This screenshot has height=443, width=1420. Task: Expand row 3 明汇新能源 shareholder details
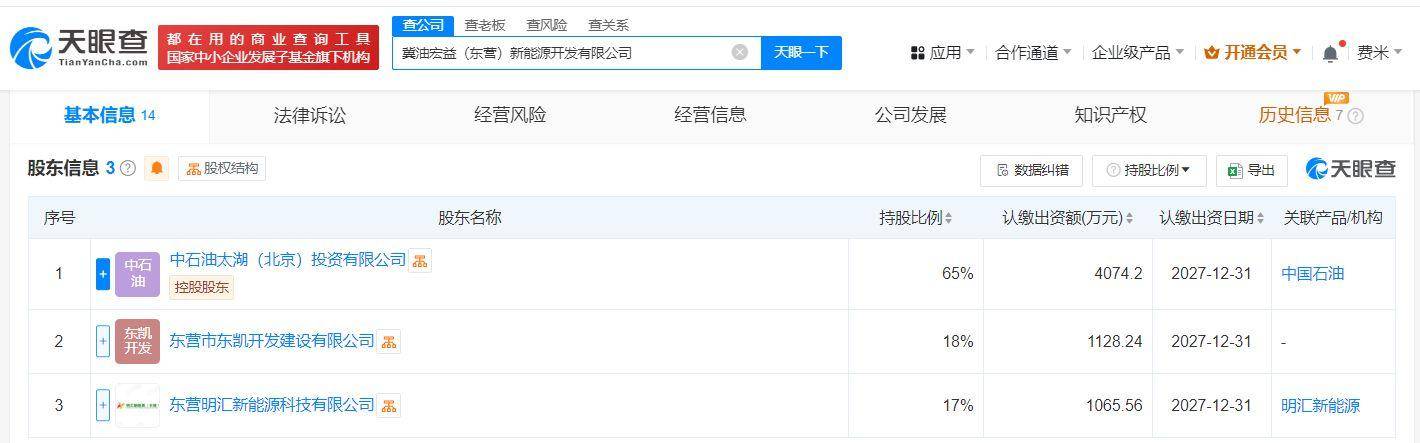coord(103,405)
